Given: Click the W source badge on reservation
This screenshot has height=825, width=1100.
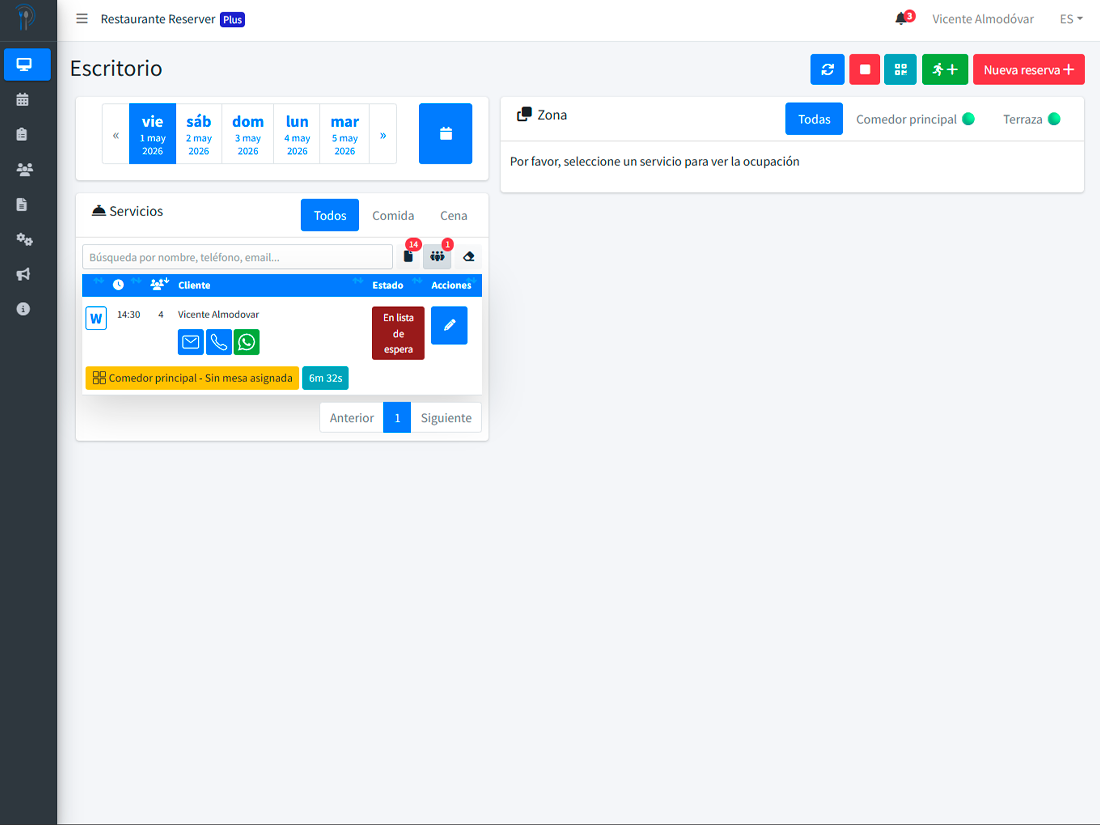Looking at the screenshot, I should pyautogui.click(x=96, y=318).
